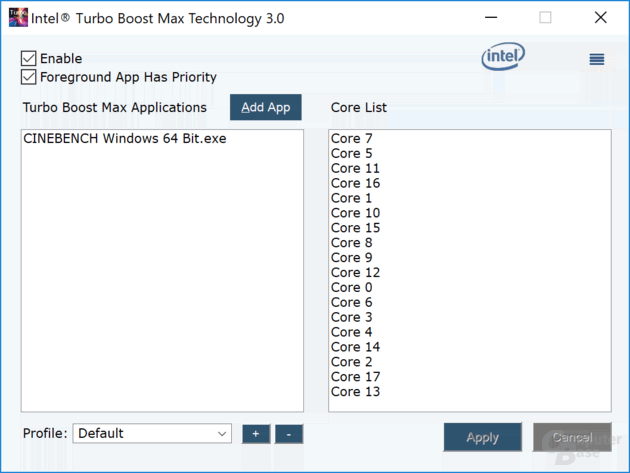
Task: Select Core 16 in Core List
Action: pos(470,183)
